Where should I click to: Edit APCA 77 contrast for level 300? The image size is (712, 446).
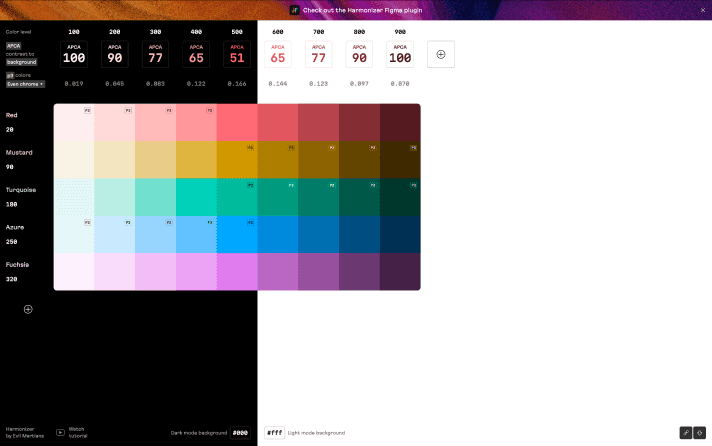pyautogui.click(x=155, y=55)
